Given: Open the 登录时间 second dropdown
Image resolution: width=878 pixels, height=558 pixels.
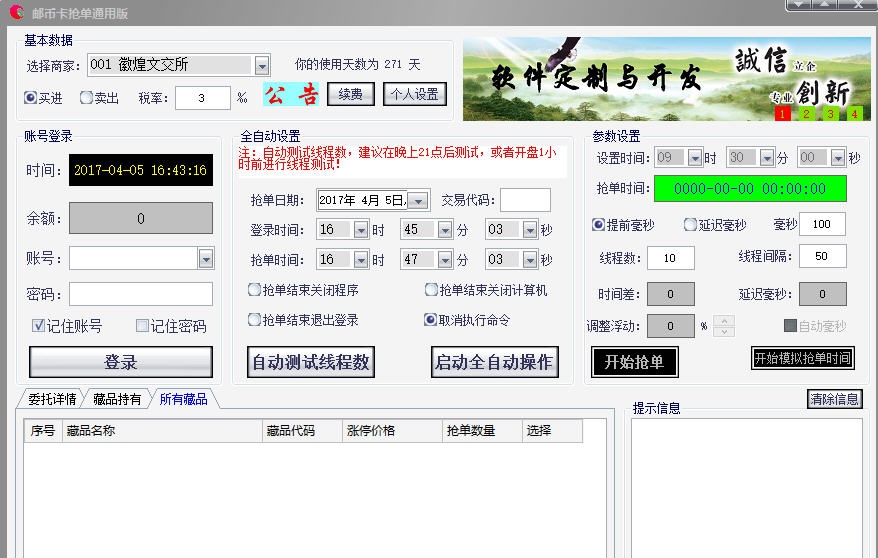Looking at the screenshot, I should (530, 229).
